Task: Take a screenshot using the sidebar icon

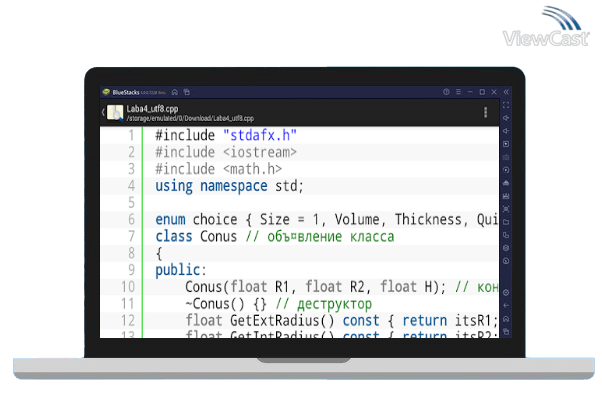Action: pyautogui.click(x=506, y=209)
